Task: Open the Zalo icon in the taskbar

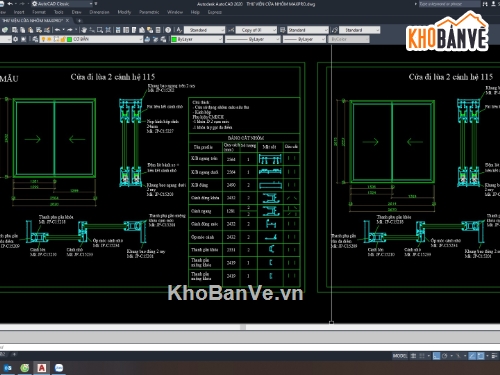Action: pos(59,368)
